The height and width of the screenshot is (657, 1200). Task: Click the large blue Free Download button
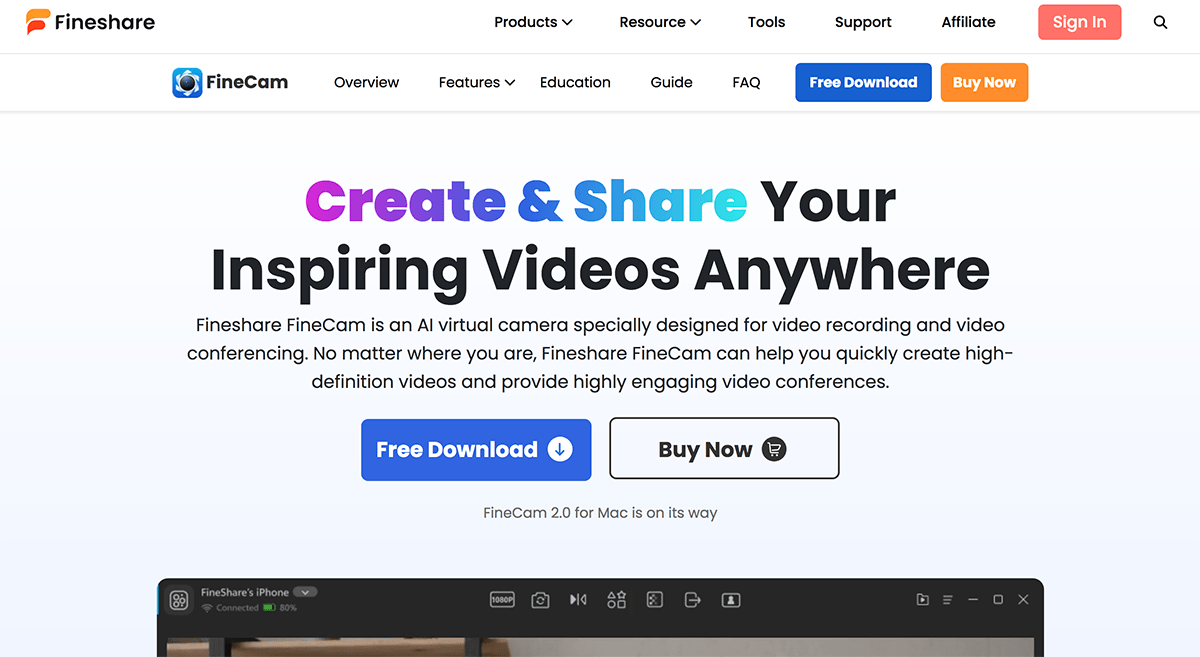(x=476, y=449)
